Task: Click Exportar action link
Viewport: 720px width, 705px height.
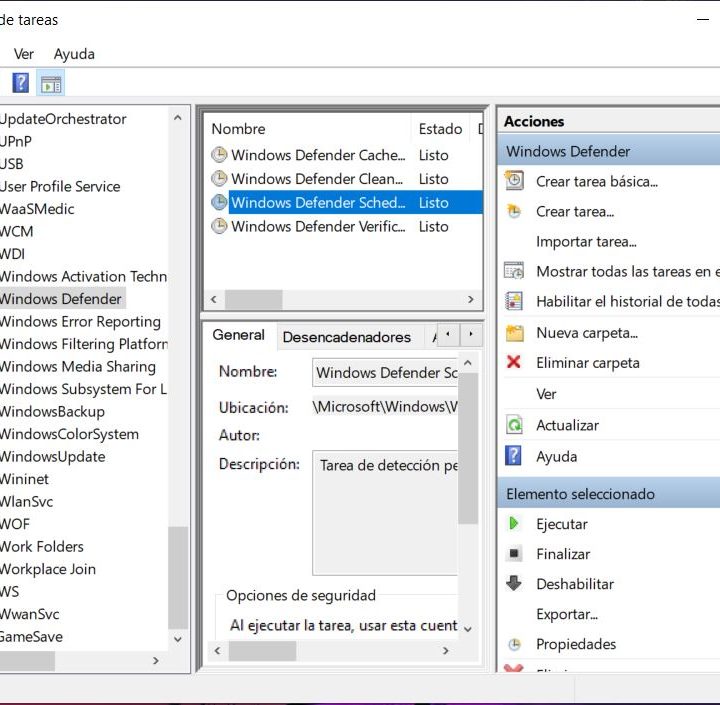Action: click(566, 614)
